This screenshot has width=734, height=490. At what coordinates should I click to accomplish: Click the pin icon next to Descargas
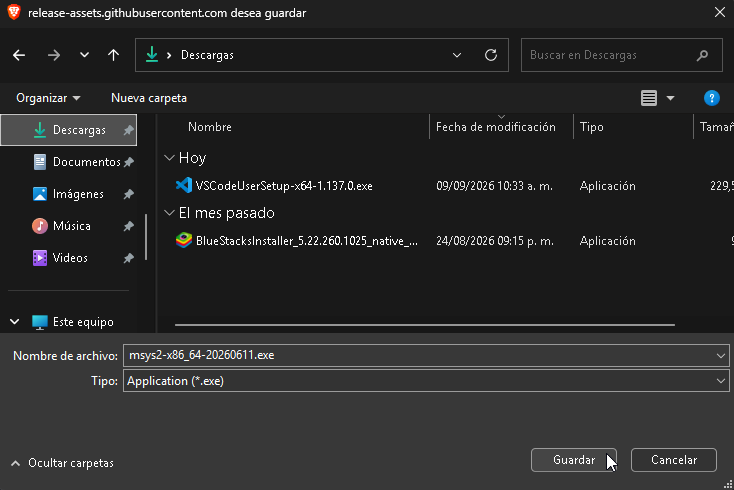[x=128, y=130]
